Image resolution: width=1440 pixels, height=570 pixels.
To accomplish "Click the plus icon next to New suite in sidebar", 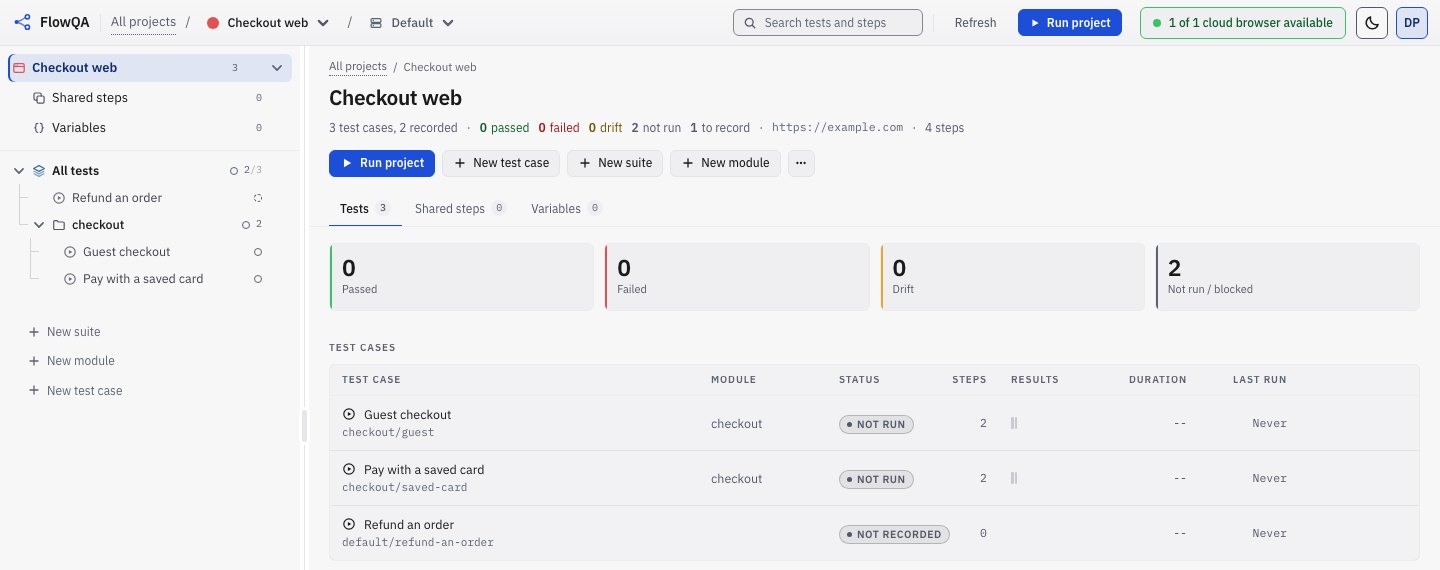I will click(34, 332).
